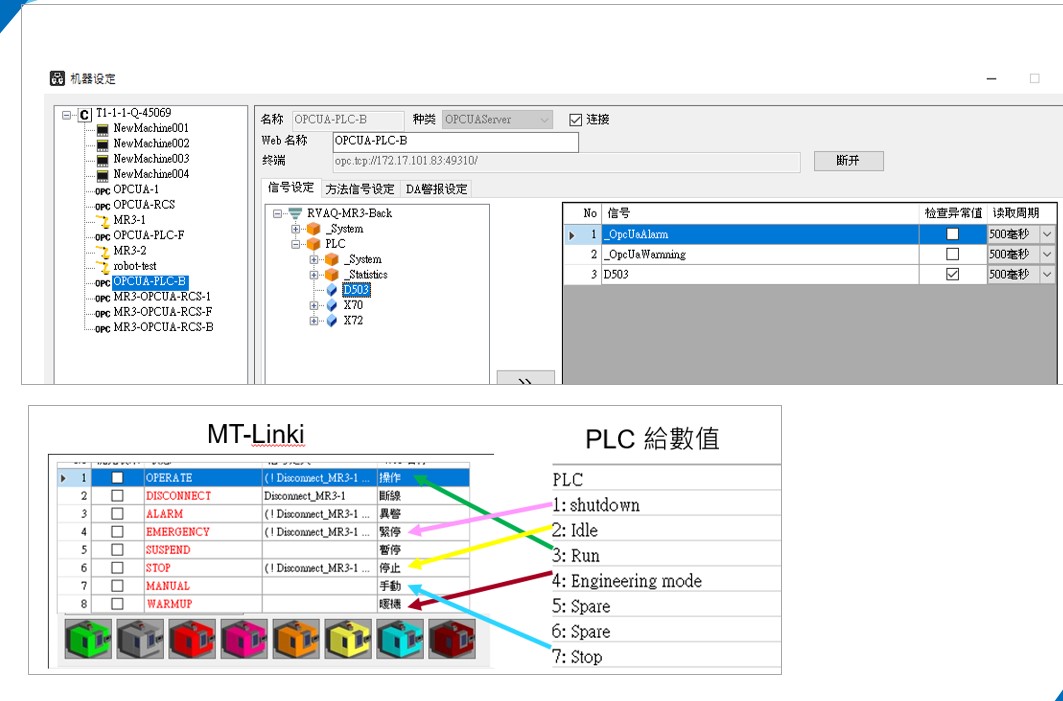This screenshot has width=1063, height=701.
Task: Click orange cube icon of PLC node
Action: coord(314,244)
